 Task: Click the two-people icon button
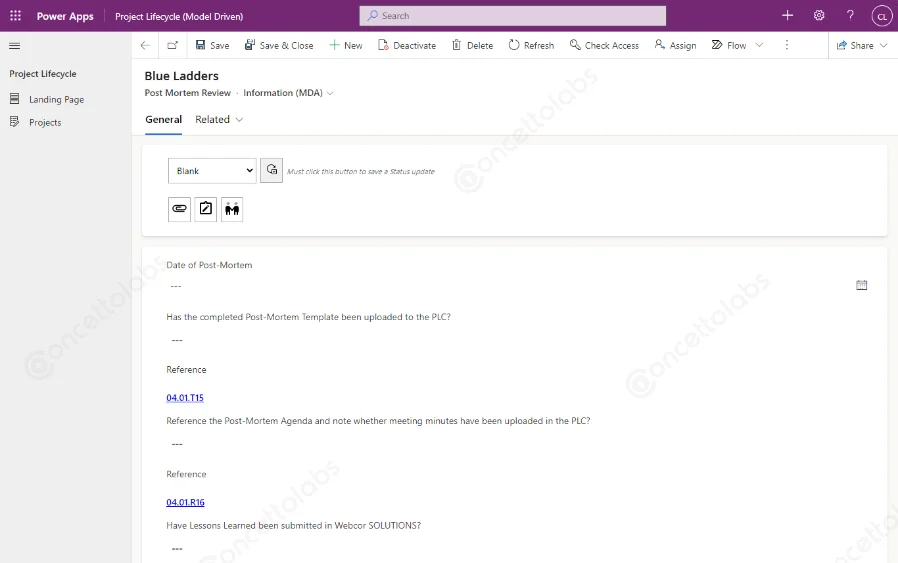point(232,209)
